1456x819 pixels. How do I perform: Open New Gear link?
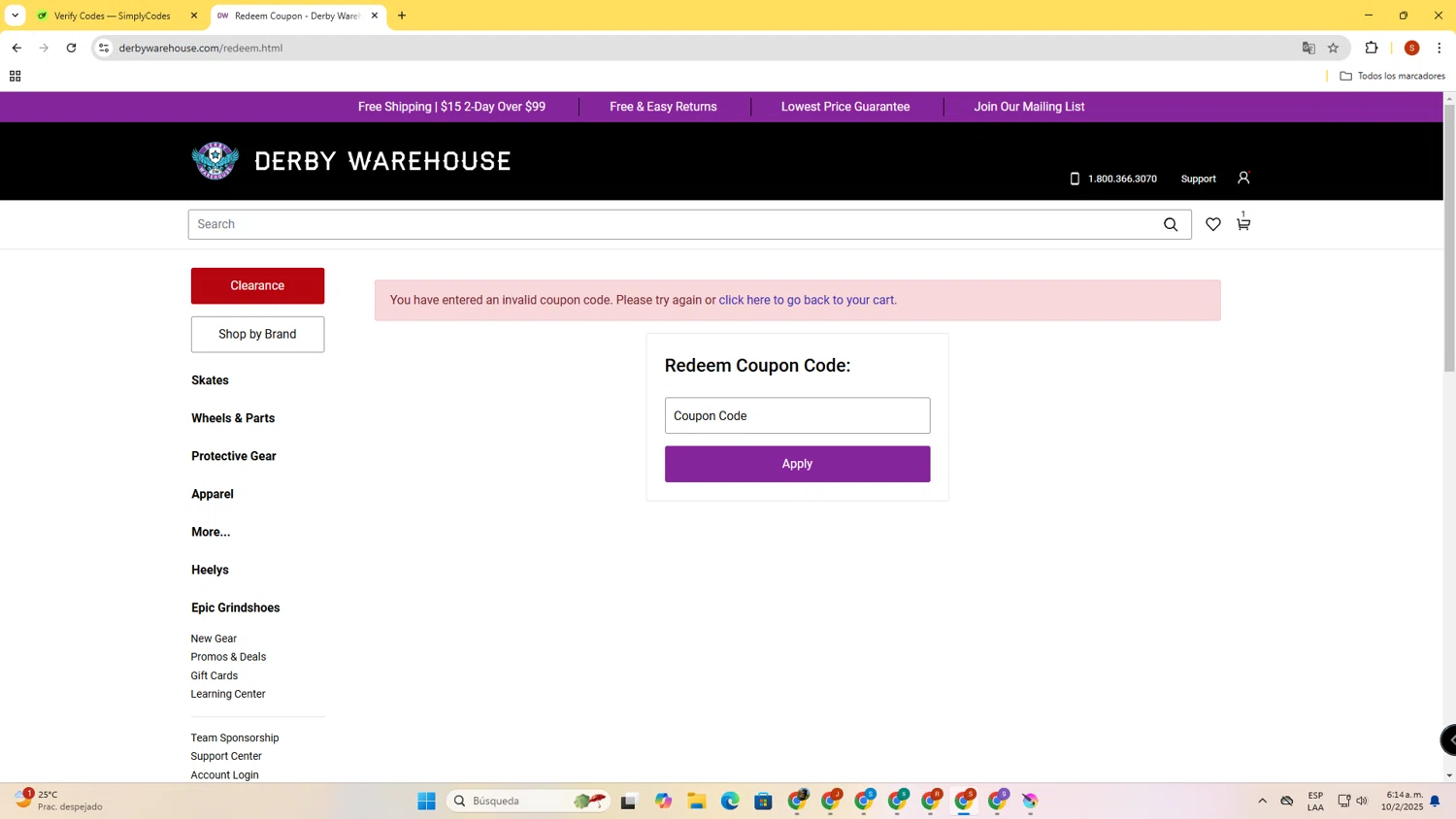214,639
